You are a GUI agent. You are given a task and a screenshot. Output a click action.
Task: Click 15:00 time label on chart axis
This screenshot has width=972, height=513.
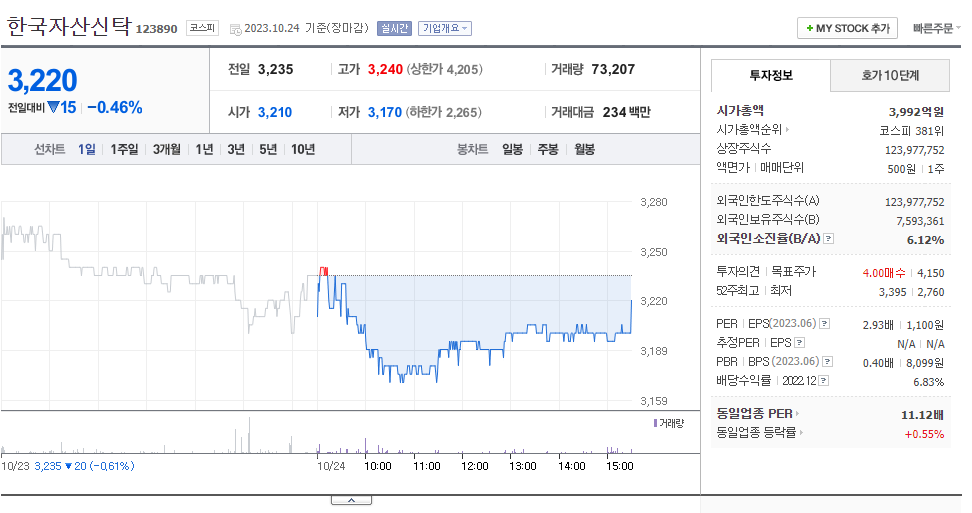point(619,466)
